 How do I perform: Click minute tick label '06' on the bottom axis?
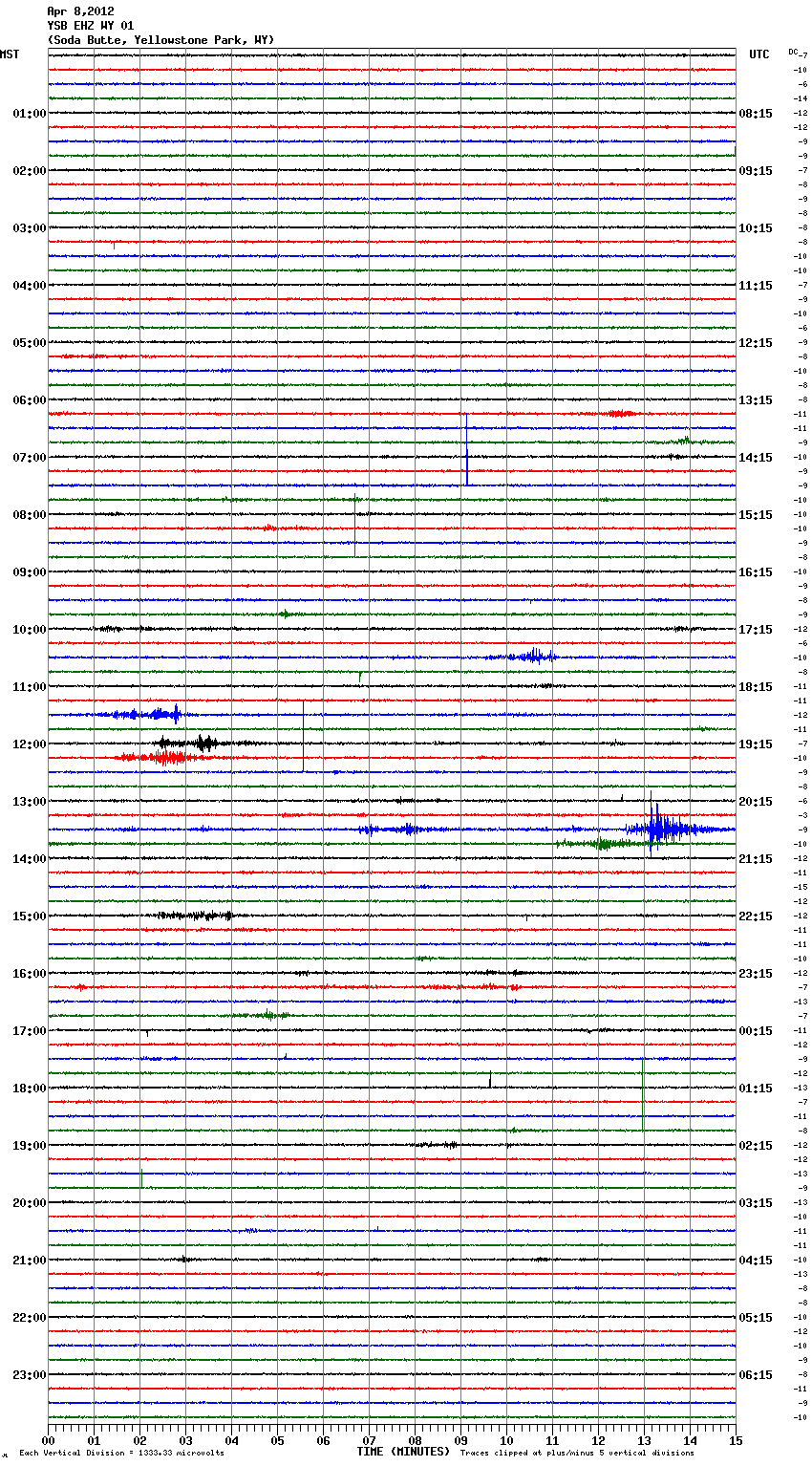point(323,1440)
